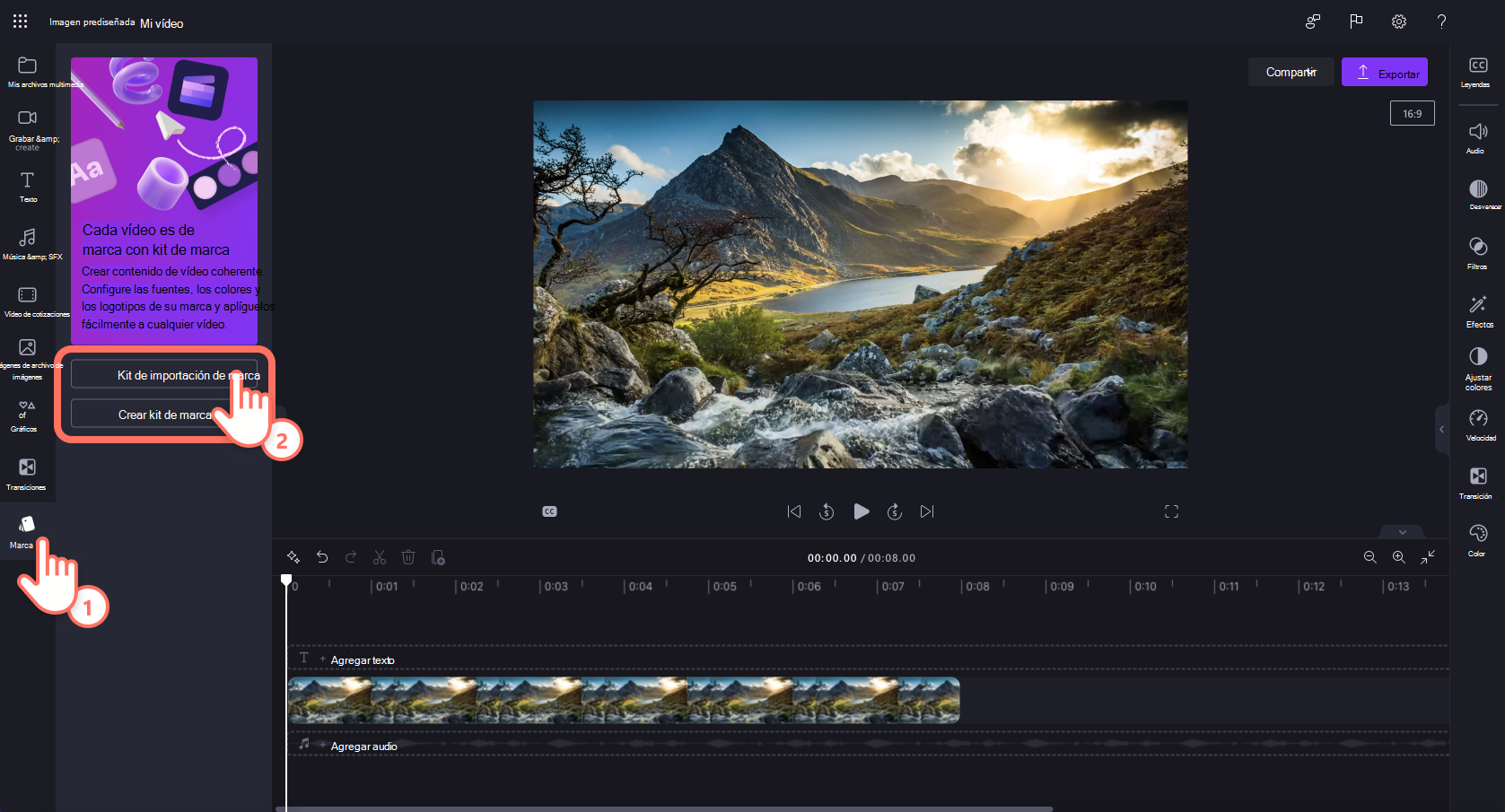
Task: Collapse the right properties panel arrow
Action: click(x=1441, y=430)
